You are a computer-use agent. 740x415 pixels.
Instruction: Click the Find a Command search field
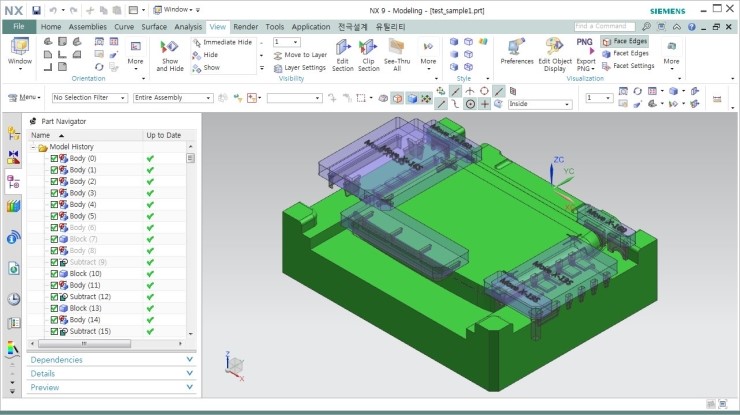[x=605, y=26]
